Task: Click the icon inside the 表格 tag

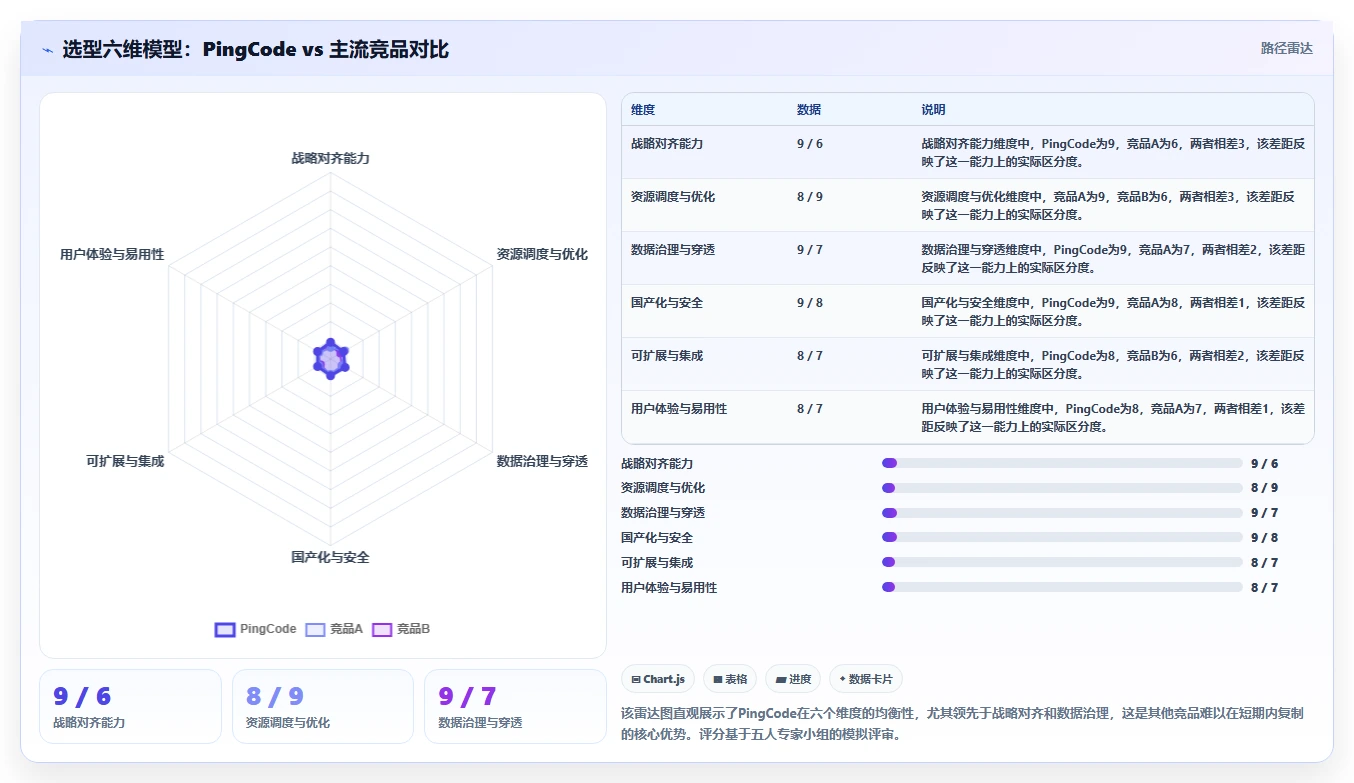Action: (718, 680)
